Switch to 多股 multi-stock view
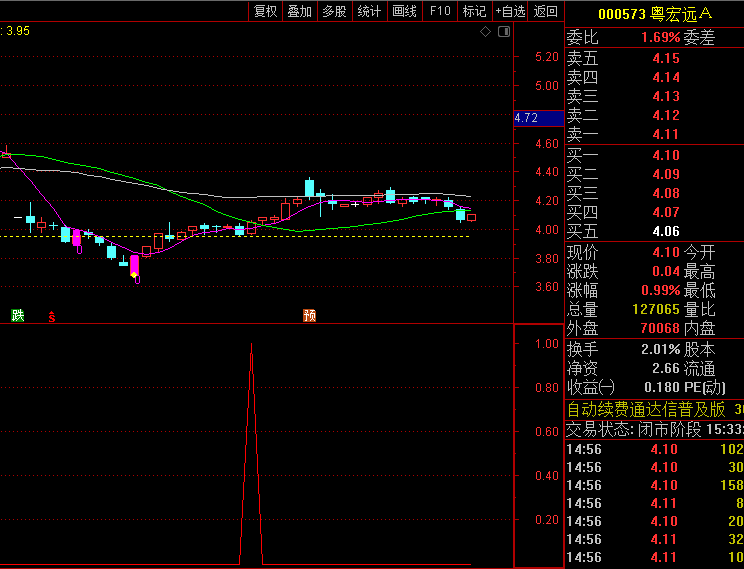The width and height of the screenshot is (744, 569). 334,11
